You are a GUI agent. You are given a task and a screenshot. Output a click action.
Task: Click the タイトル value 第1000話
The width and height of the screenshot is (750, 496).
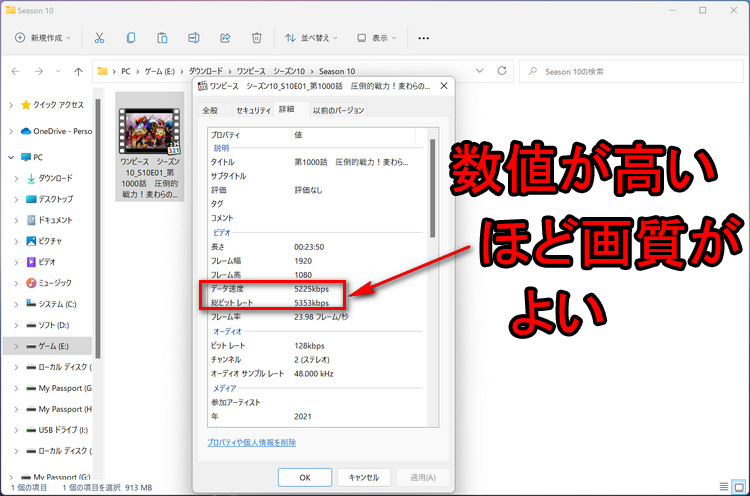(351, 162)
